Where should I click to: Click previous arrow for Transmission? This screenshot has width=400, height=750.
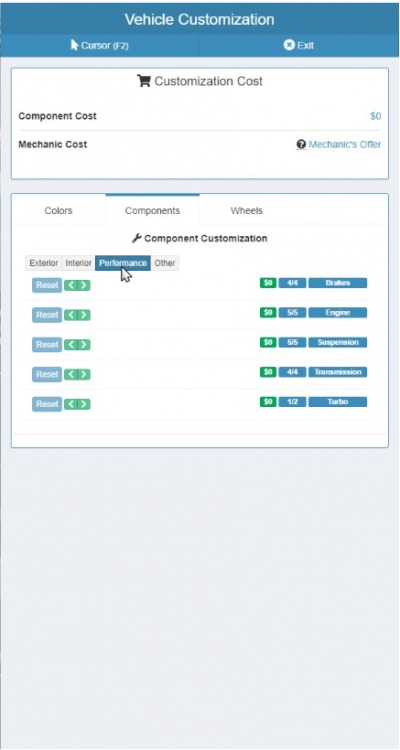tap(71, 374)
